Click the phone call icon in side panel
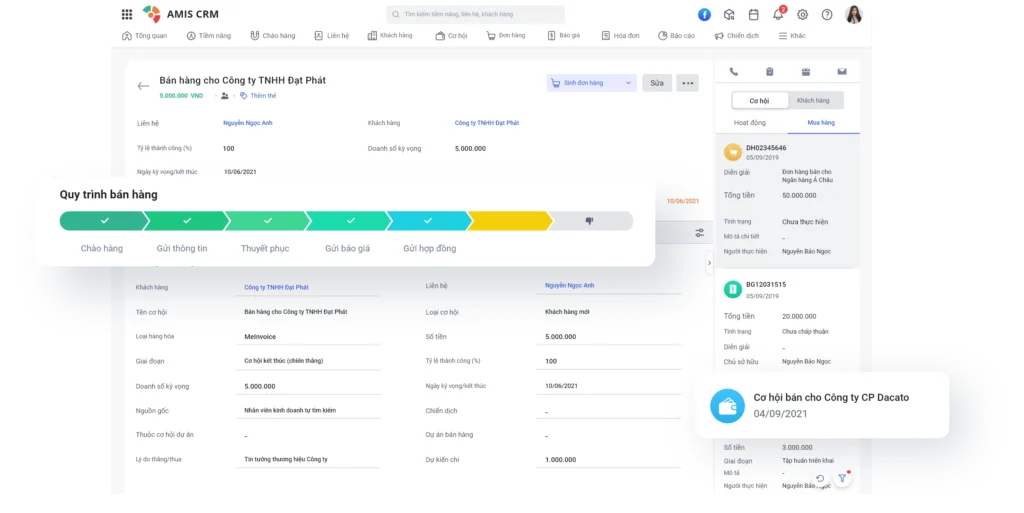 tap(733, 72)
